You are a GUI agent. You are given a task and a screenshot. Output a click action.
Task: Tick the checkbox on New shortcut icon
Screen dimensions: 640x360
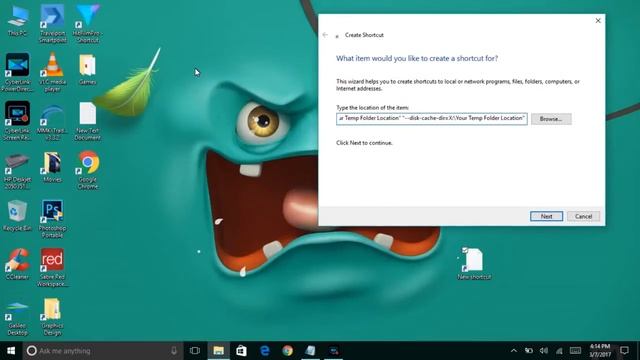pos(465,250)
